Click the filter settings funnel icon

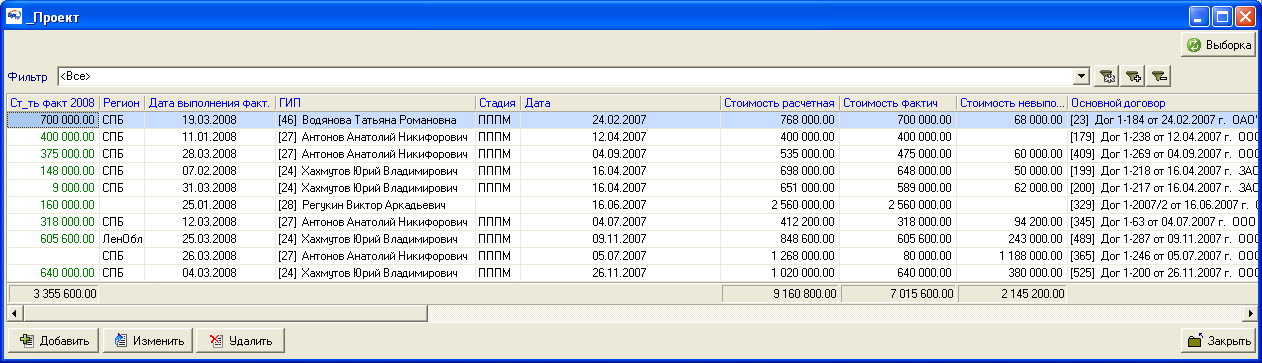[1107, 76]
